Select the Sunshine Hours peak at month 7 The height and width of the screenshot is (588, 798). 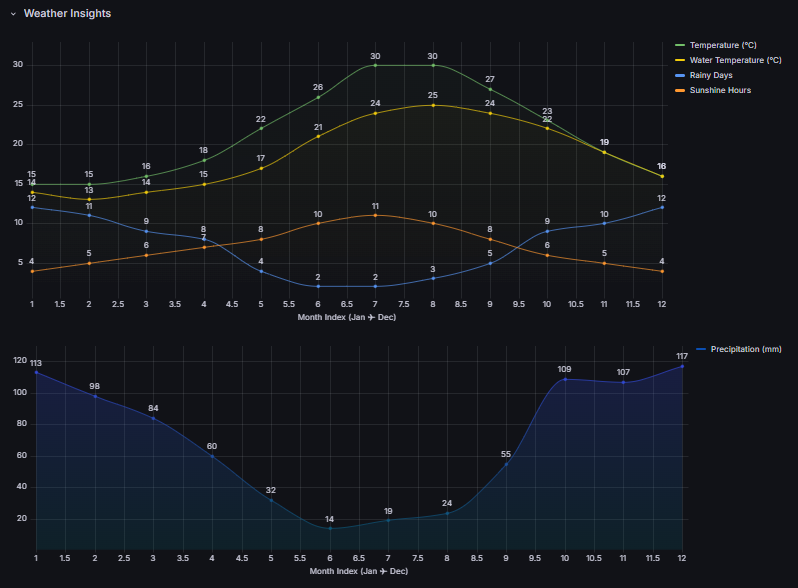[x=375, y=215]
